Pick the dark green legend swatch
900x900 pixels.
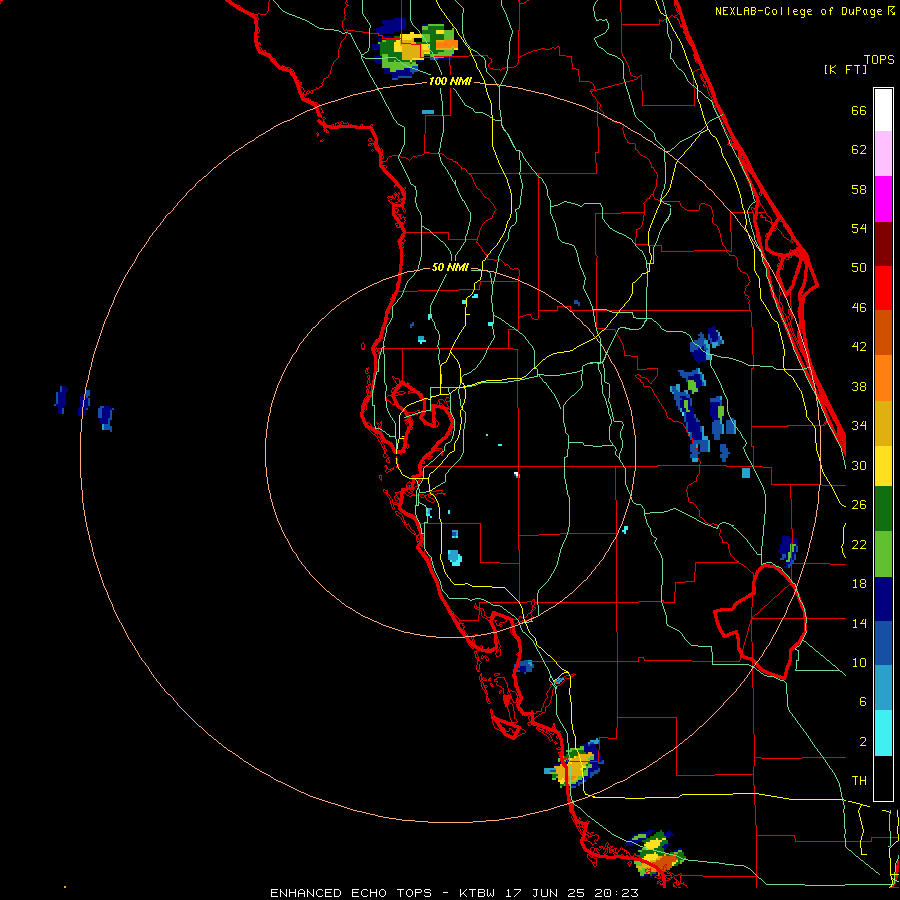(883, 509)
